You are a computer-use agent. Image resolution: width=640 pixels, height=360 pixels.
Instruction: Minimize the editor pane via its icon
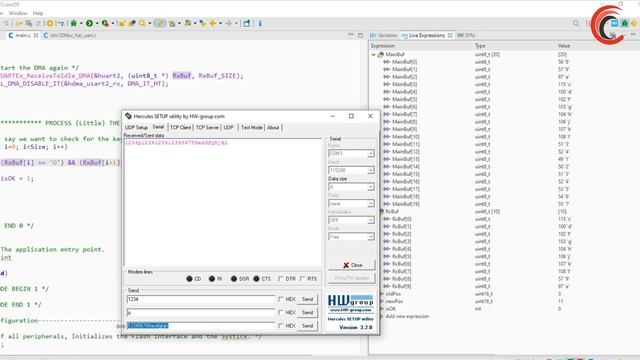351,35
